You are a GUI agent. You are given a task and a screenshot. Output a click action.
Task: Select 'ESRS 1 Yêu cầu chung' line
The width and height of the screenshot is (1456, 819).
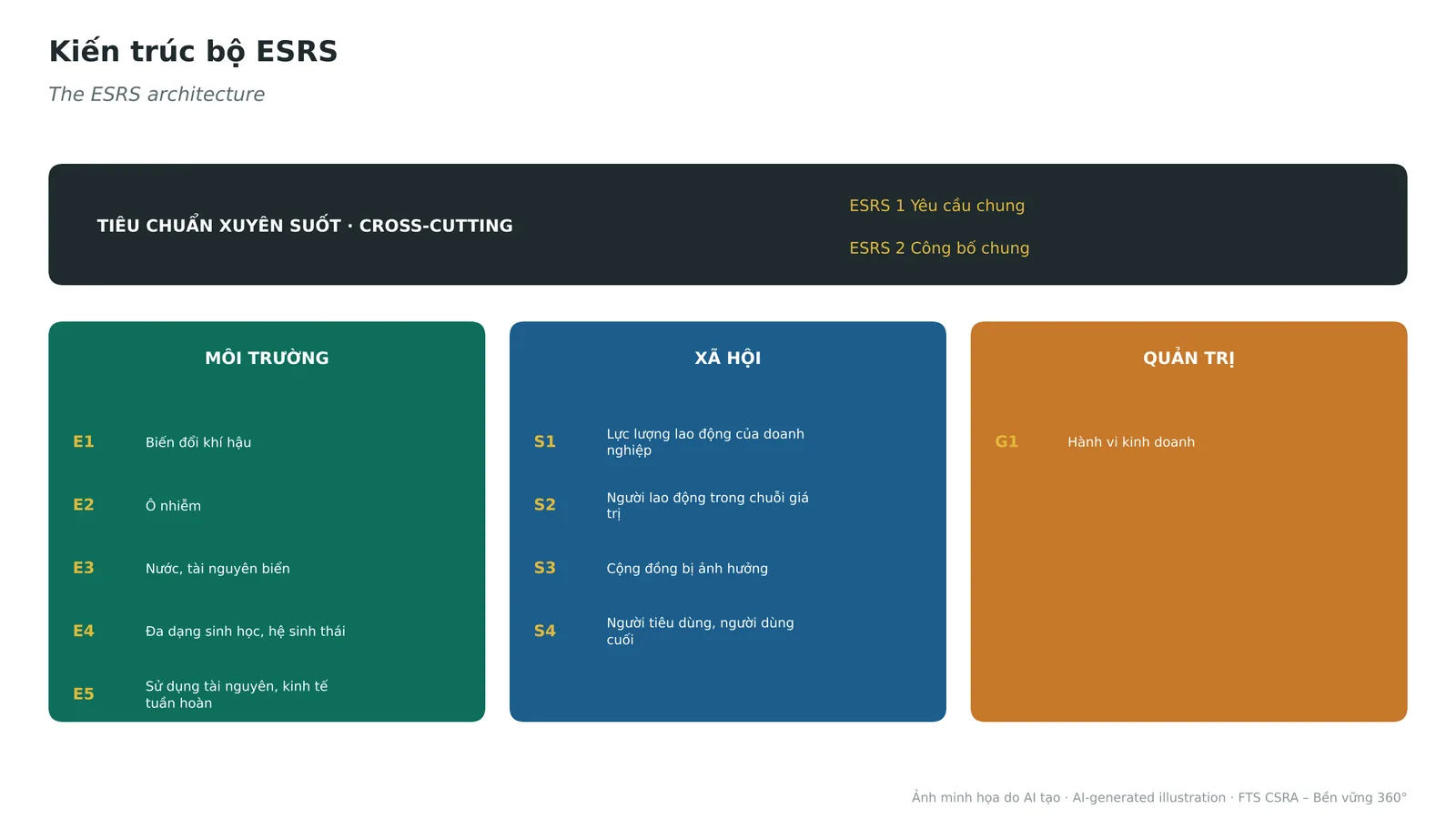point(936,206)
